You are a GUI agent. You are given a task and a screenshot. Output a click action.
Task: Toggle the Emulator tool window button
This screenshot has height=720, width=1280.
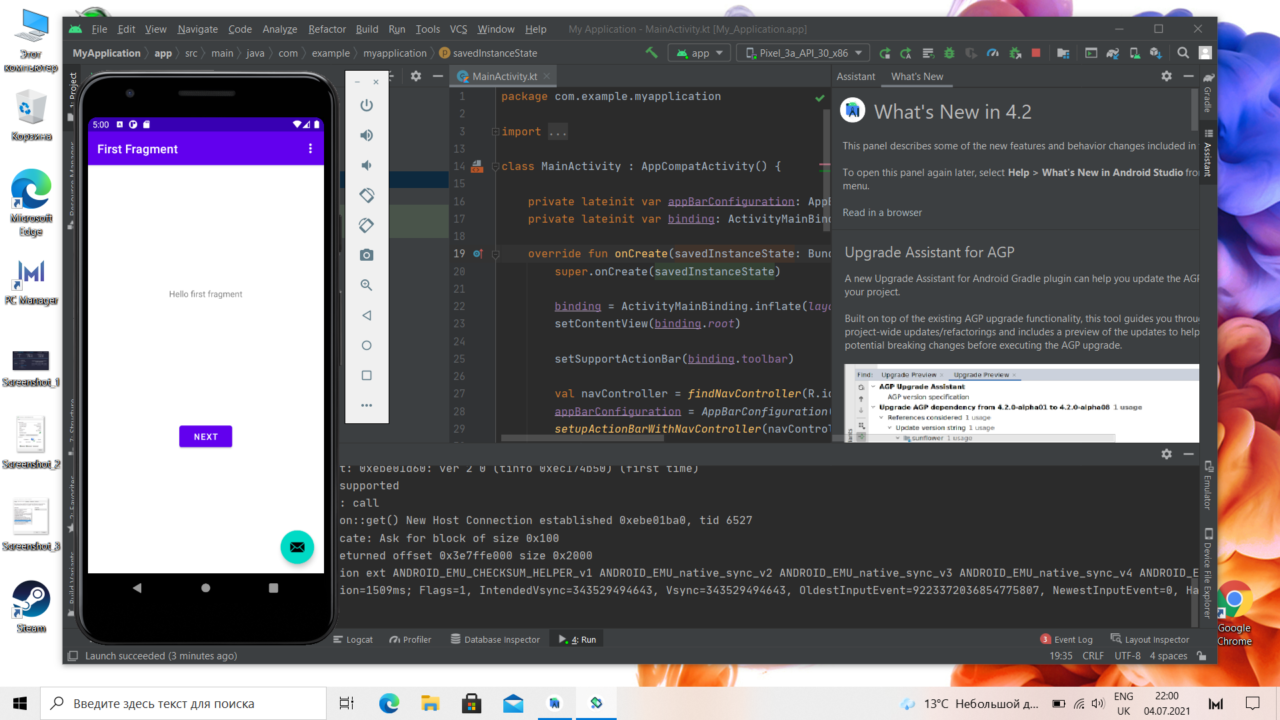point(1208,486)
